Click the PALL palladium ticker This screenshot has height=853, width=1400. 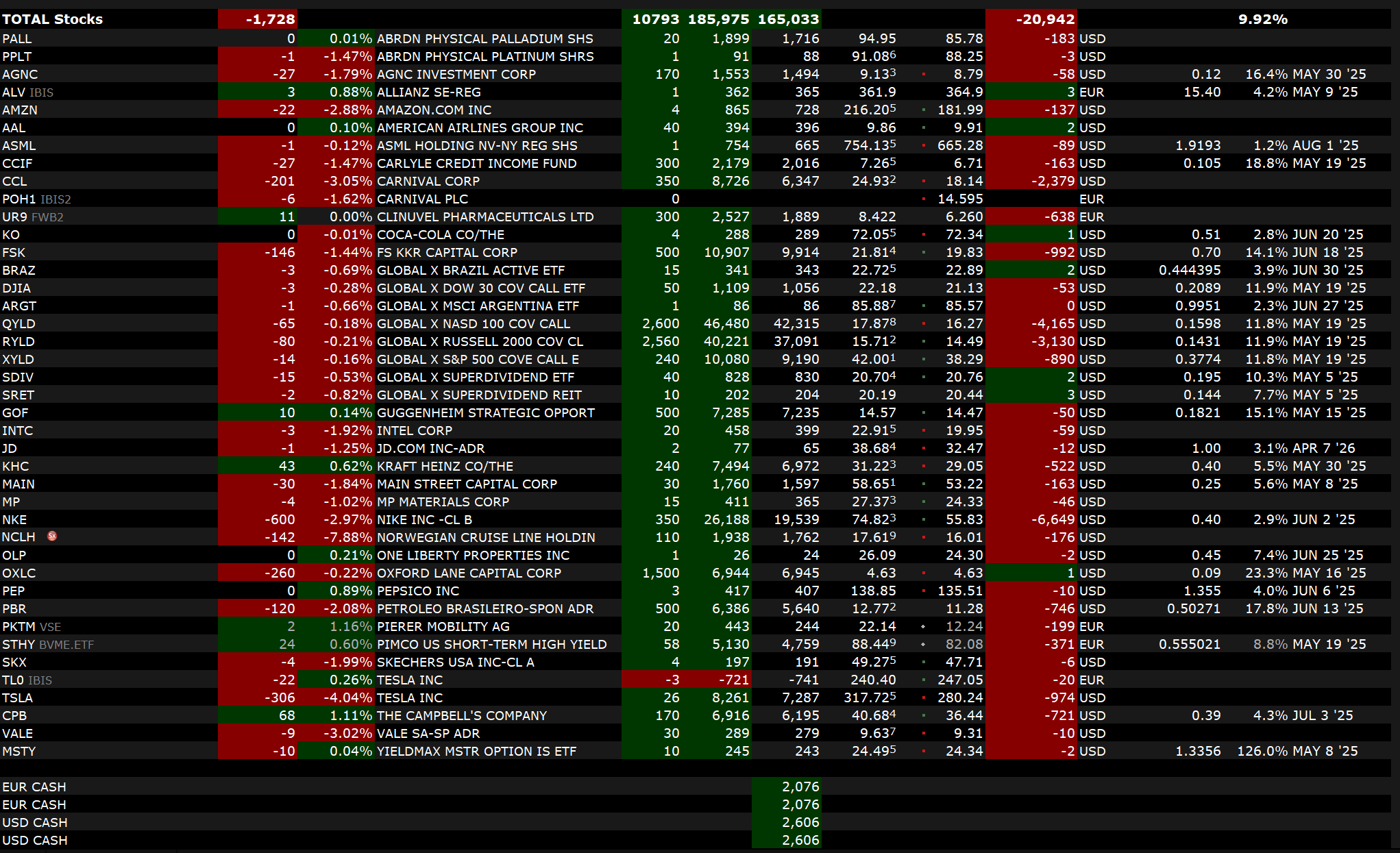17,38
